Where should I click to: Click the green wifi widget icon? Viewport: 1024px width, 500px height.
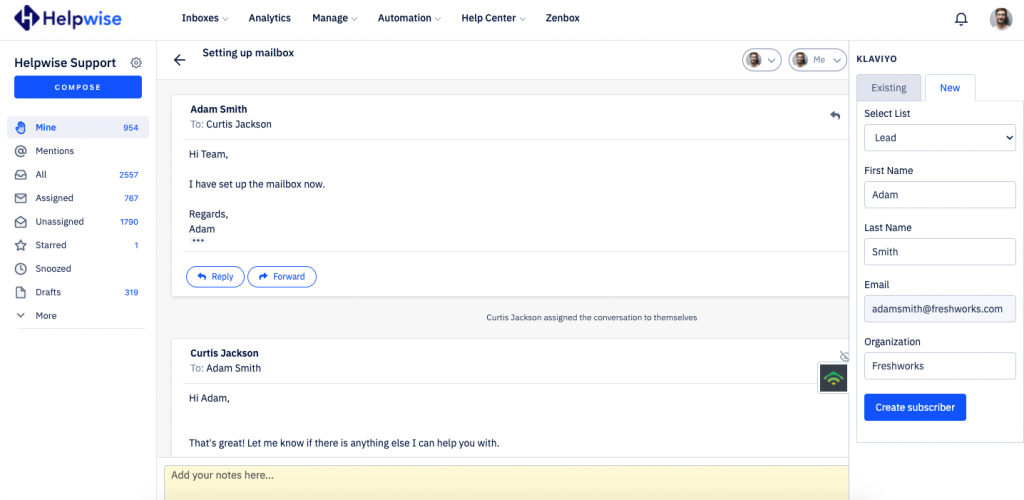pyautogui.click(x=833, y=378)
